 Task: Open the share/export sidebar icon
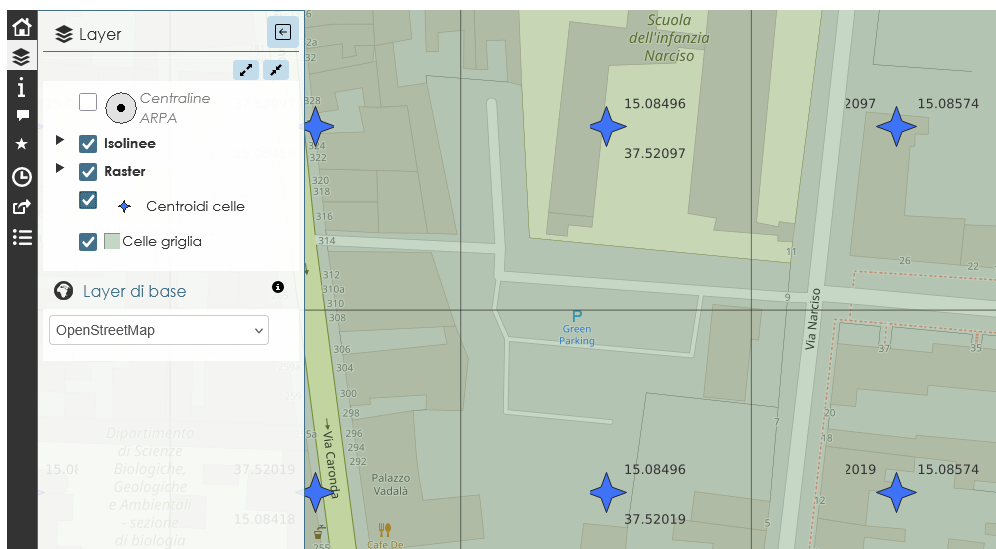[x=22, y=207]
